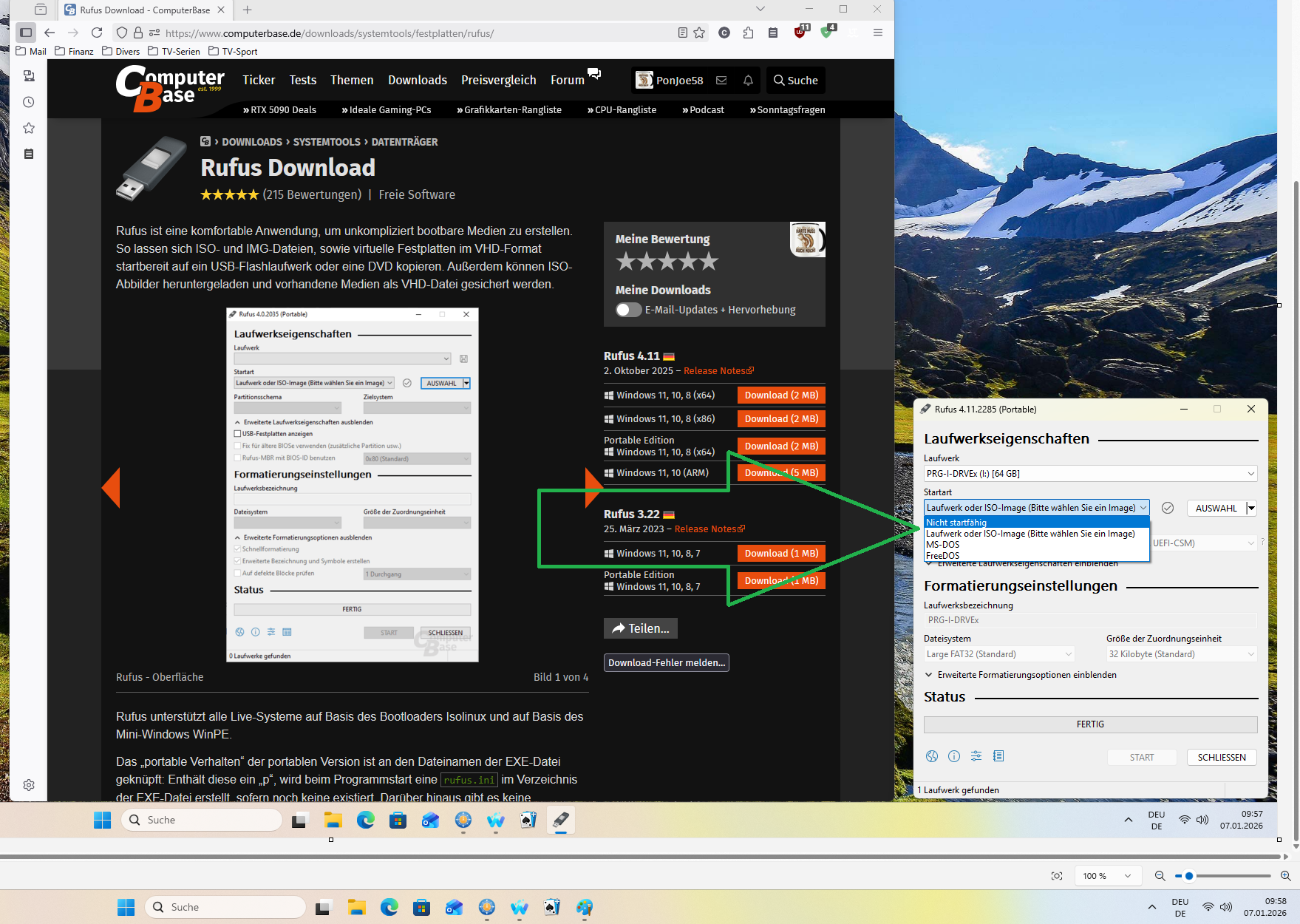
Task: Click Rufus checksum checkmark icon
Action: (1168, 508)
